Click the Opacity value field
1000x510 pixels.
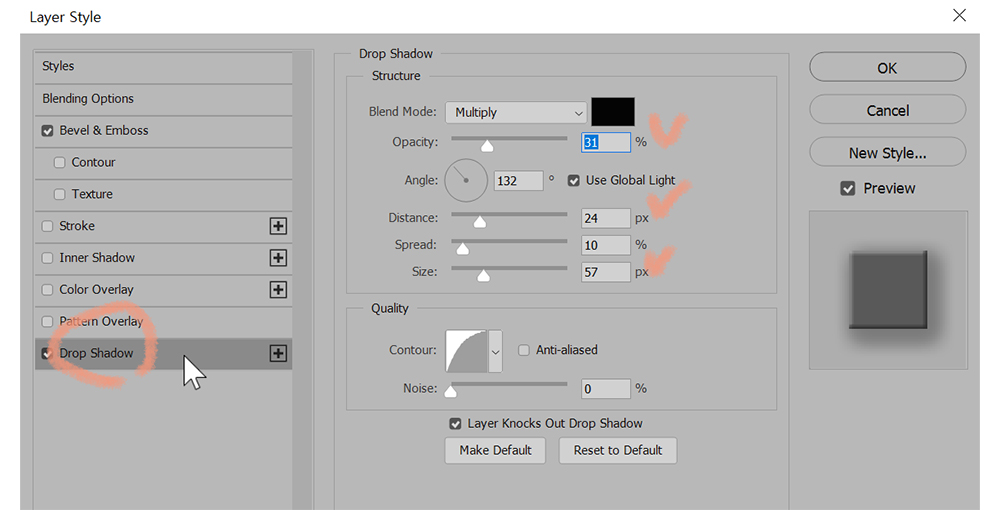click(606, 142)
